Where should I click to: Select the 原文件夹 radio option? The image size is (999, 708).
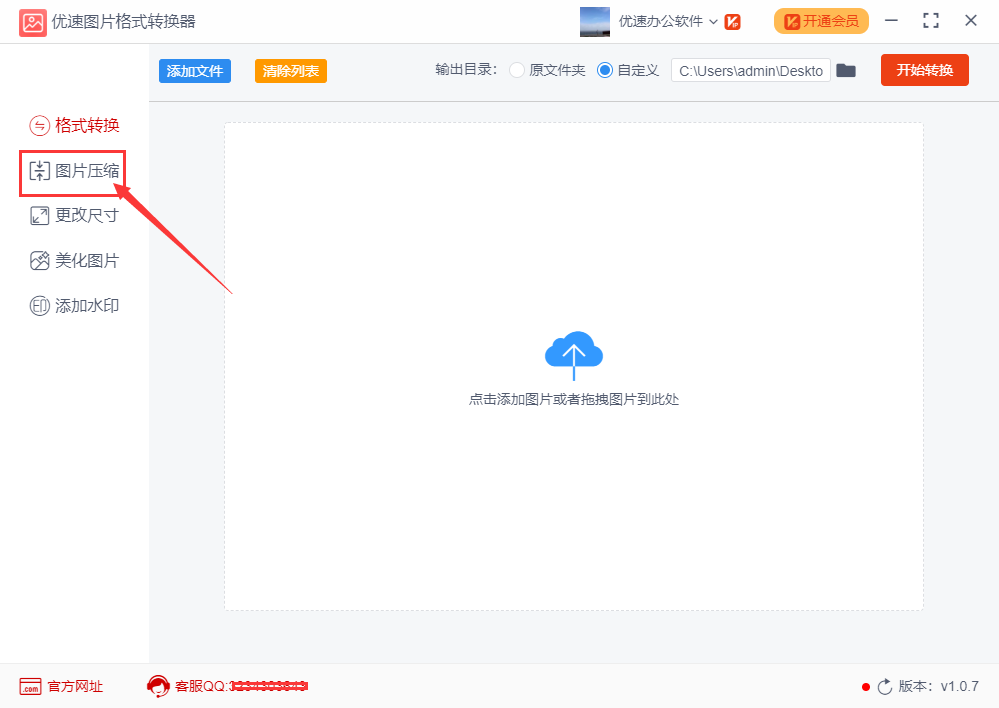tap(517, 70)
